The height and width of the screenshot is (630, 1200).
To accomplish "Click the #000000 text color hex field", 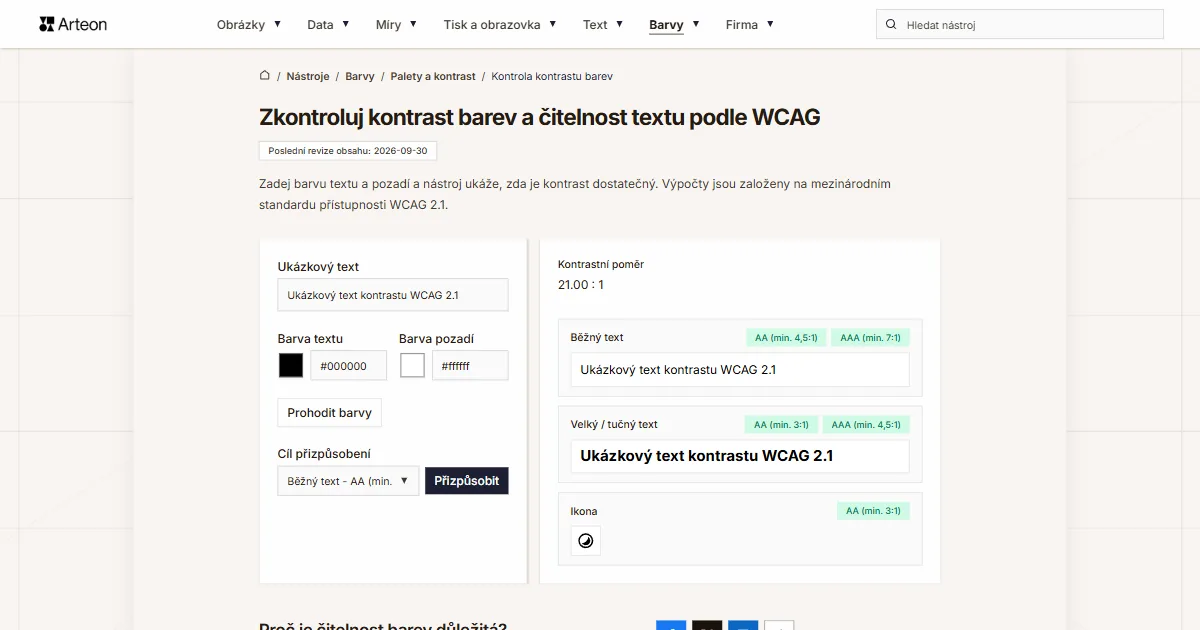I will (x=349, y=366).
